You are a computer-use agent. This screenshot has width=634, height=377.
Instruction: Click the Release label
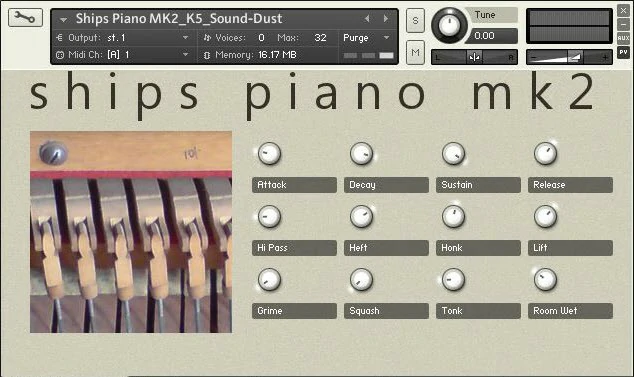(x=571, y=185)
